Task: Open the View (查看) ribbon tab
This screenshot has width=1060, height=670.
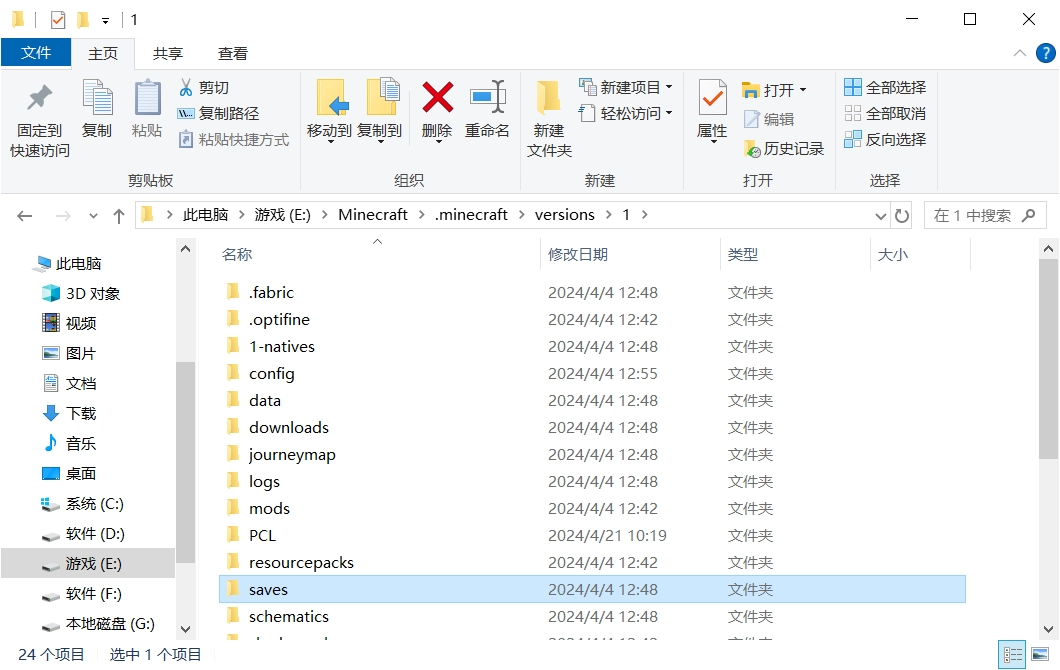Action: pos(233,53)
